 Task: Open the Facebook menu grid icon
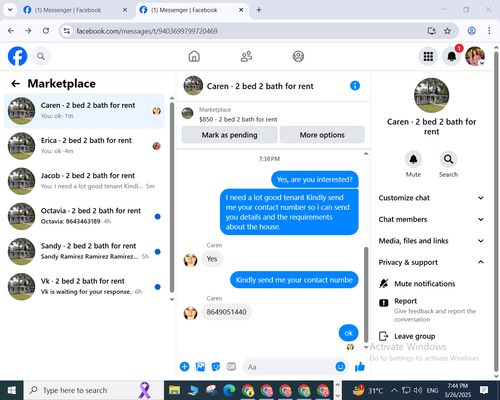click(428, 56)
